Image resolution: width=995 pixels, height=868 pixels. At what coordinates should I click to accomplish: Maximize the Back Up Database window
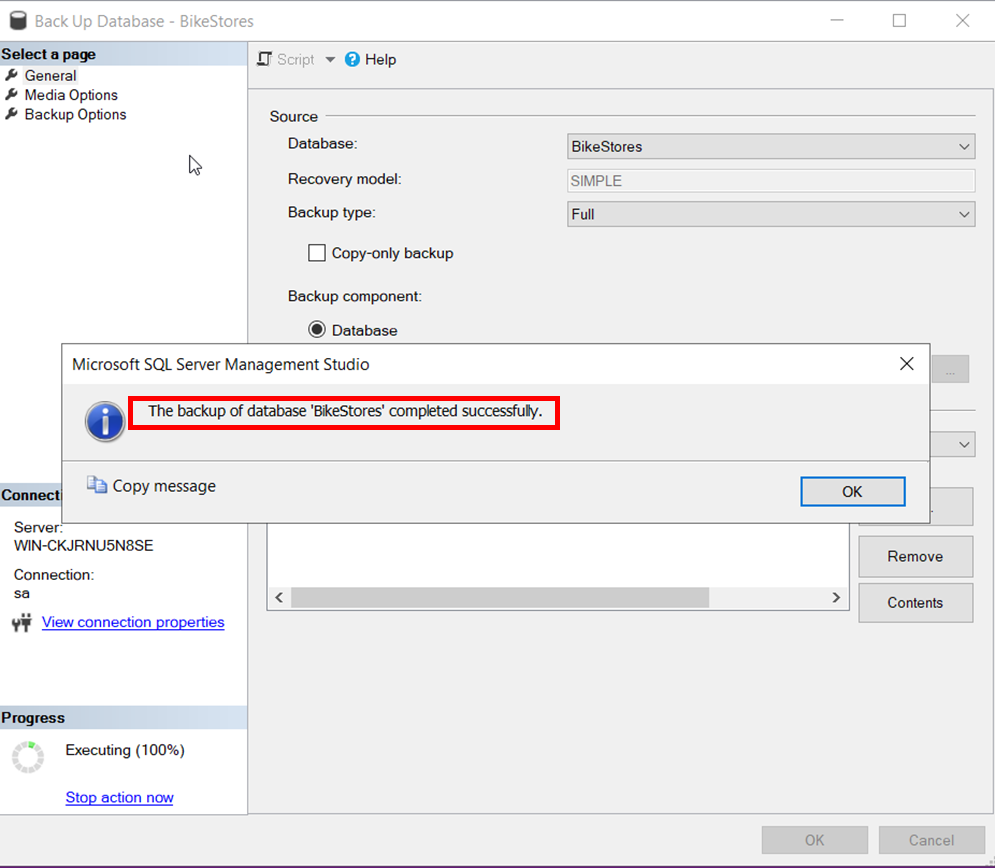pyautogui.click(x=899, y=21)
